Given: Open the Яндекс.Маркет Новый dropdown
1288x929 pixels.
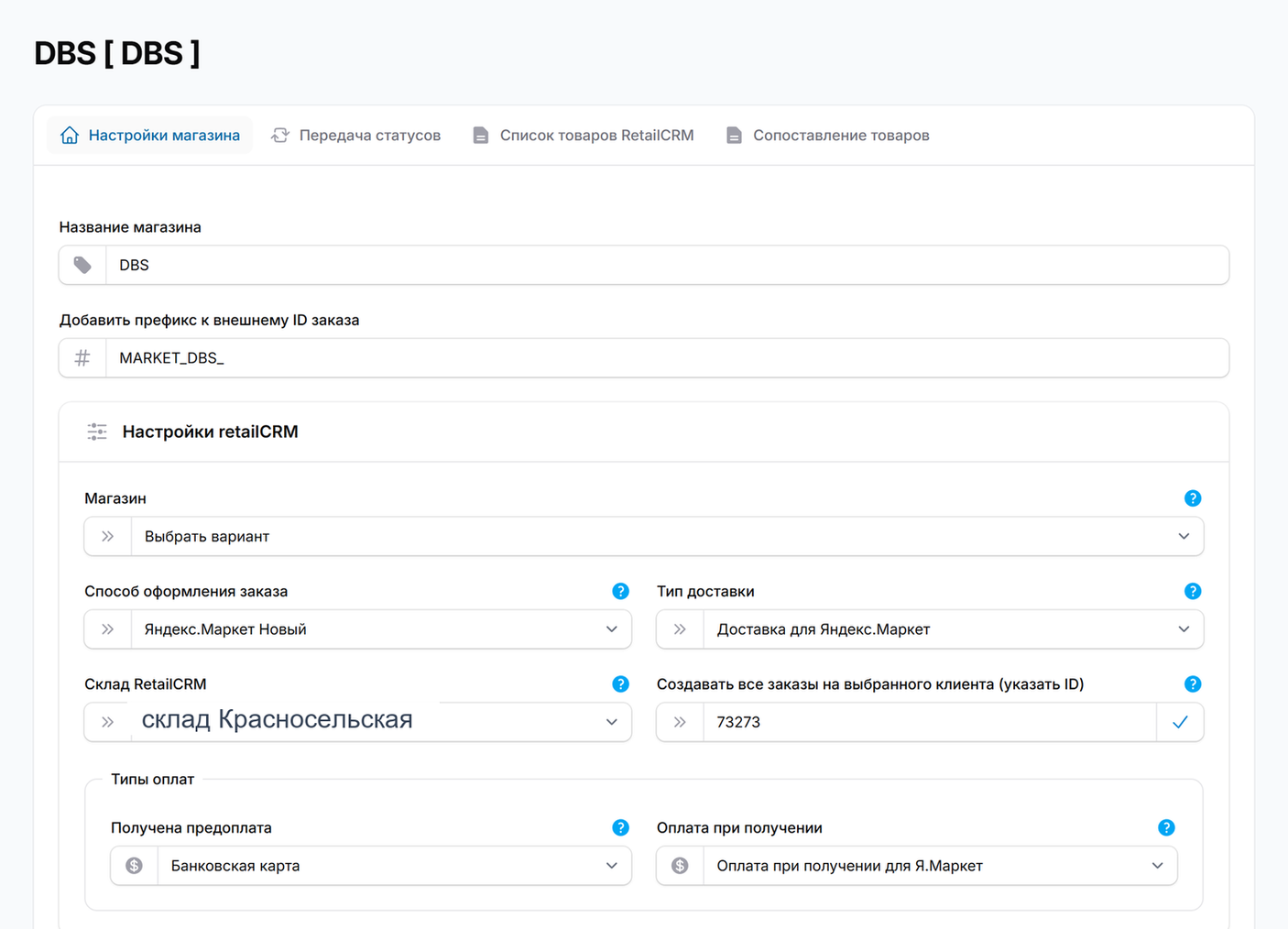Looking at the screenshot, I should (x=358, y=629).
